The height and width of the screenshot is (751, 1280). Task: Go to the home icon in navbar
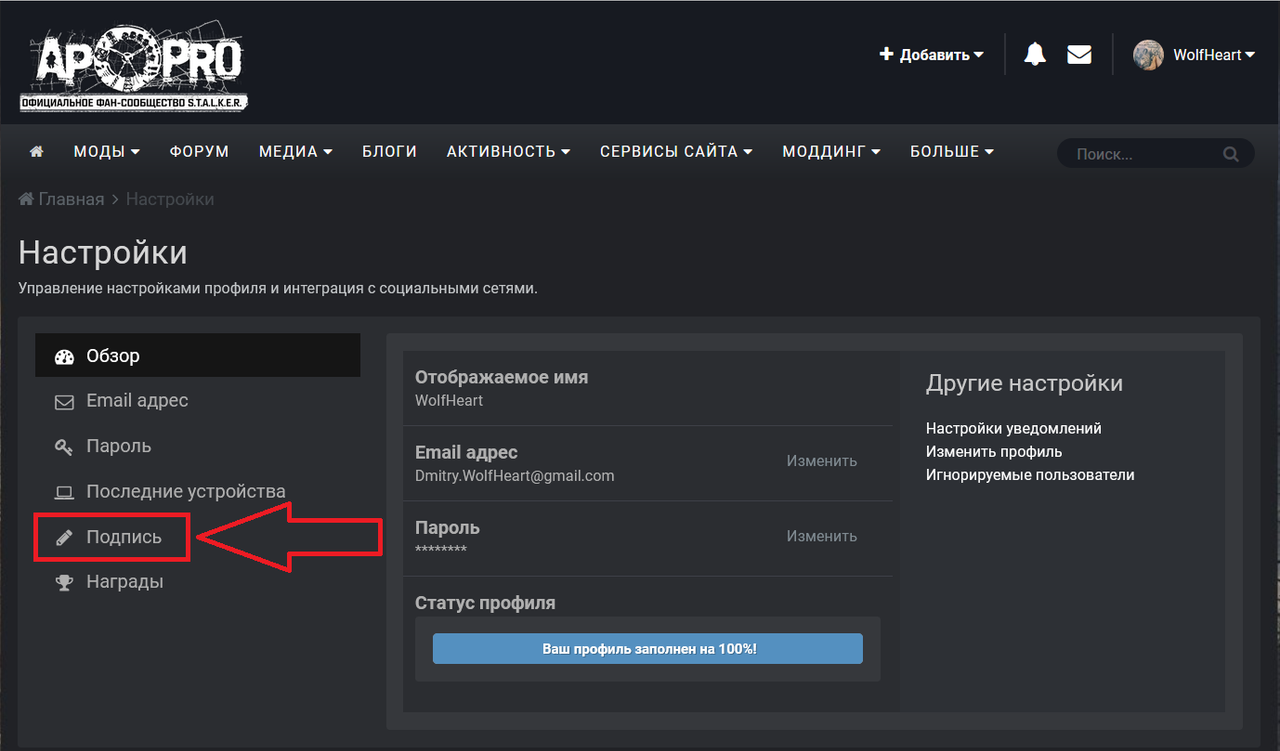37,152
